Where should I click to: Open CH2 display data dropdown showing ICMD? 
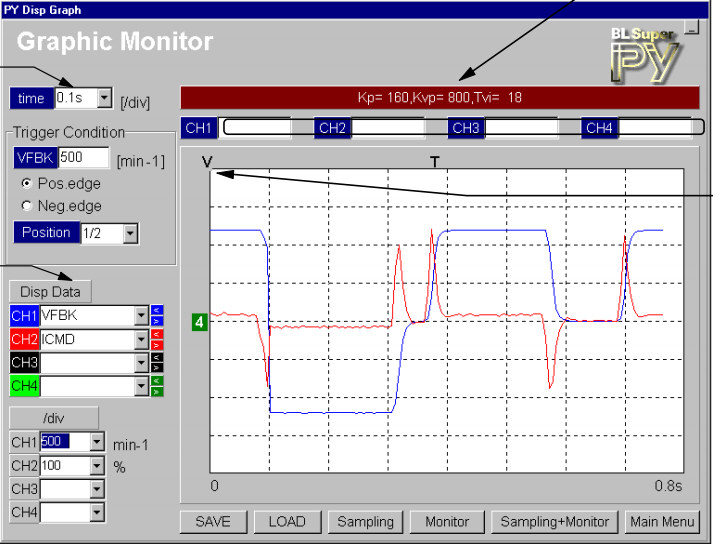140,339
